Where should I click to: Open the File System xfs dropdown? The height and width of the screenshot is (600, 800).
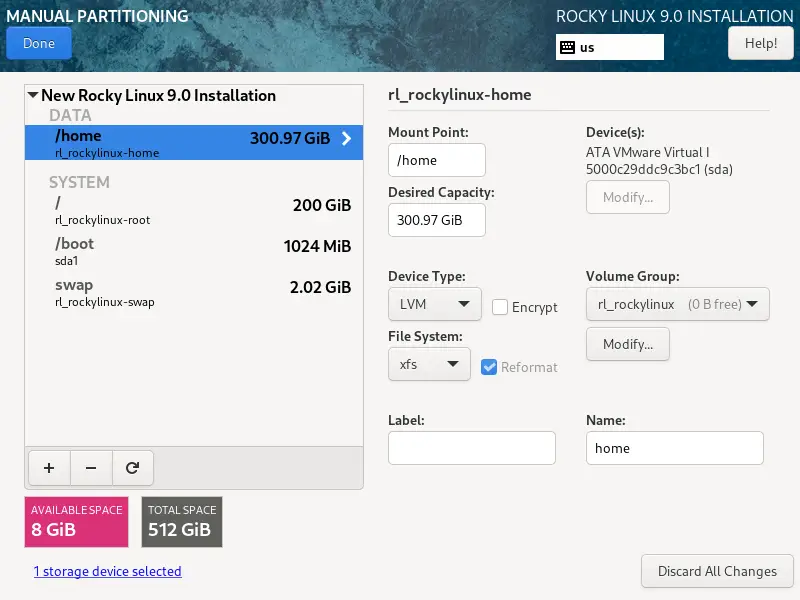429,364
